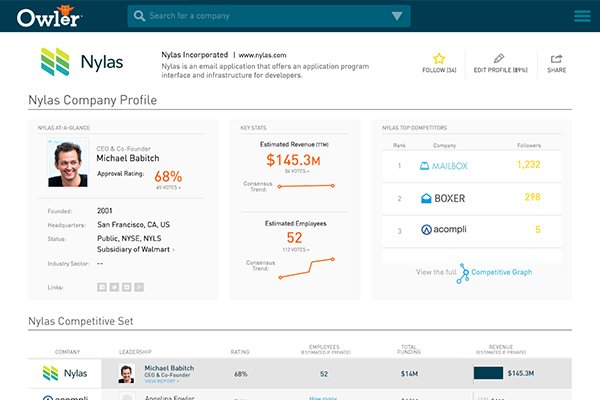Screen dimensions: 600x400
Task: Open the Twitter link icon
Action: pos(114,287)
